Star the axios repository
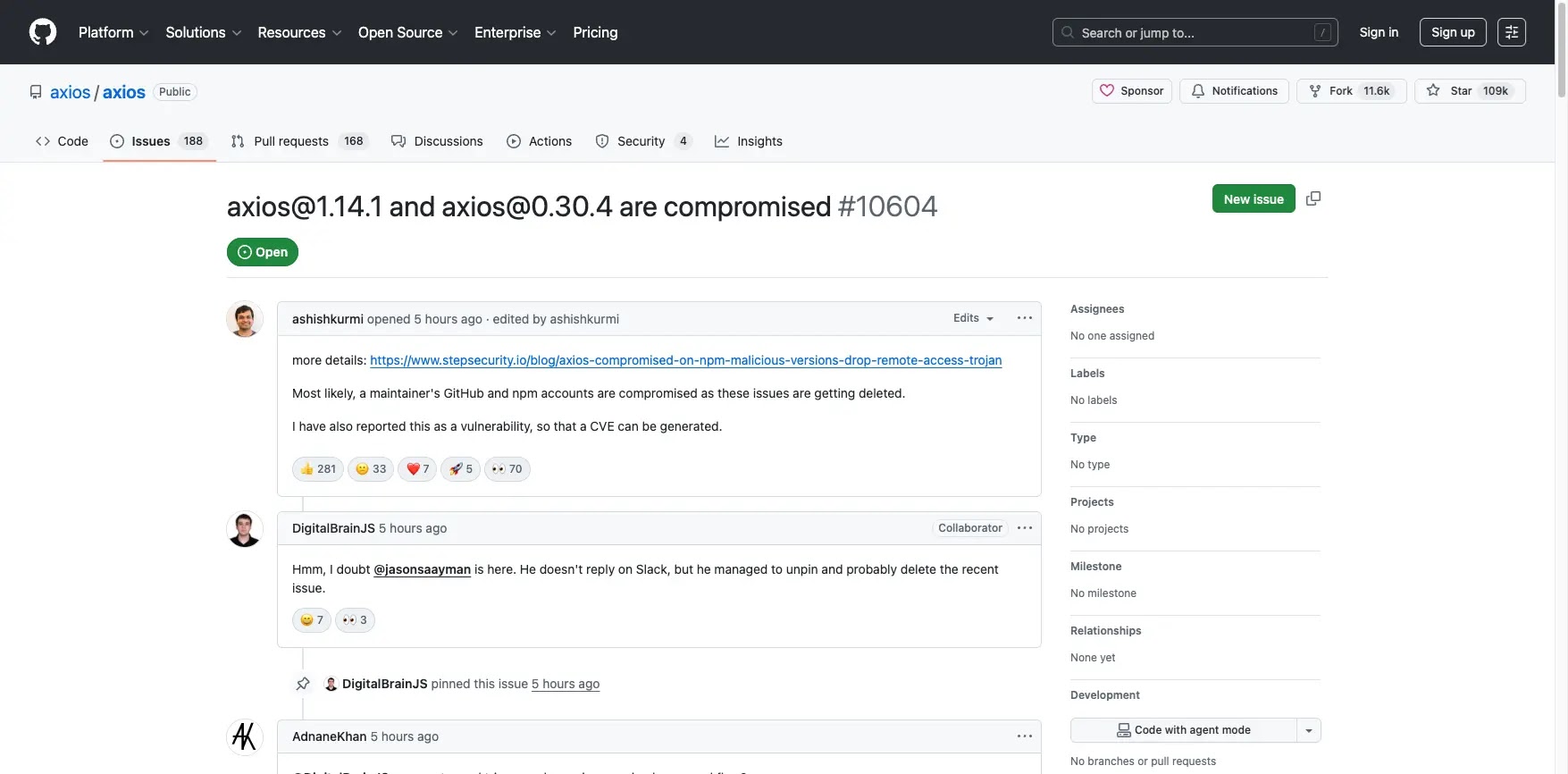The height and width of the screenshot is (774, 1568). (x=1469, y=91)
